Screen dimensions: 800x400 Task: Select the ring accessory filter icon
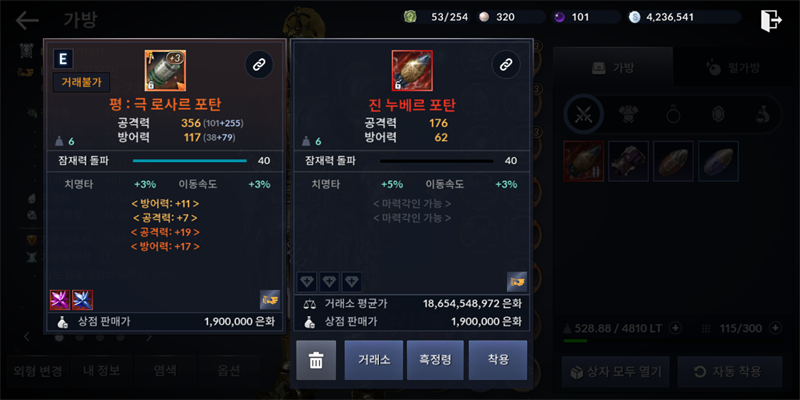point(673,115)
